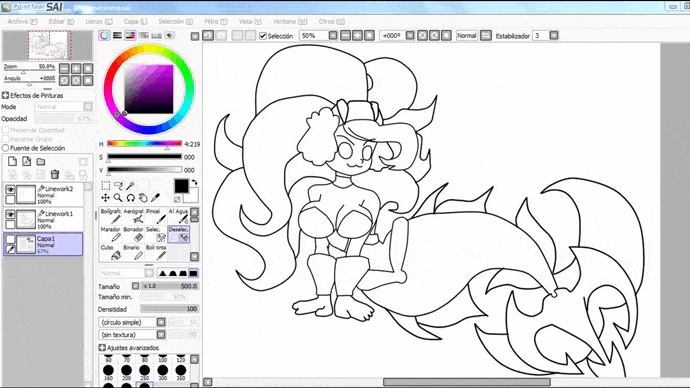Swap foreground and background colors
Screen dimensions: 690x388
[194, 182]
